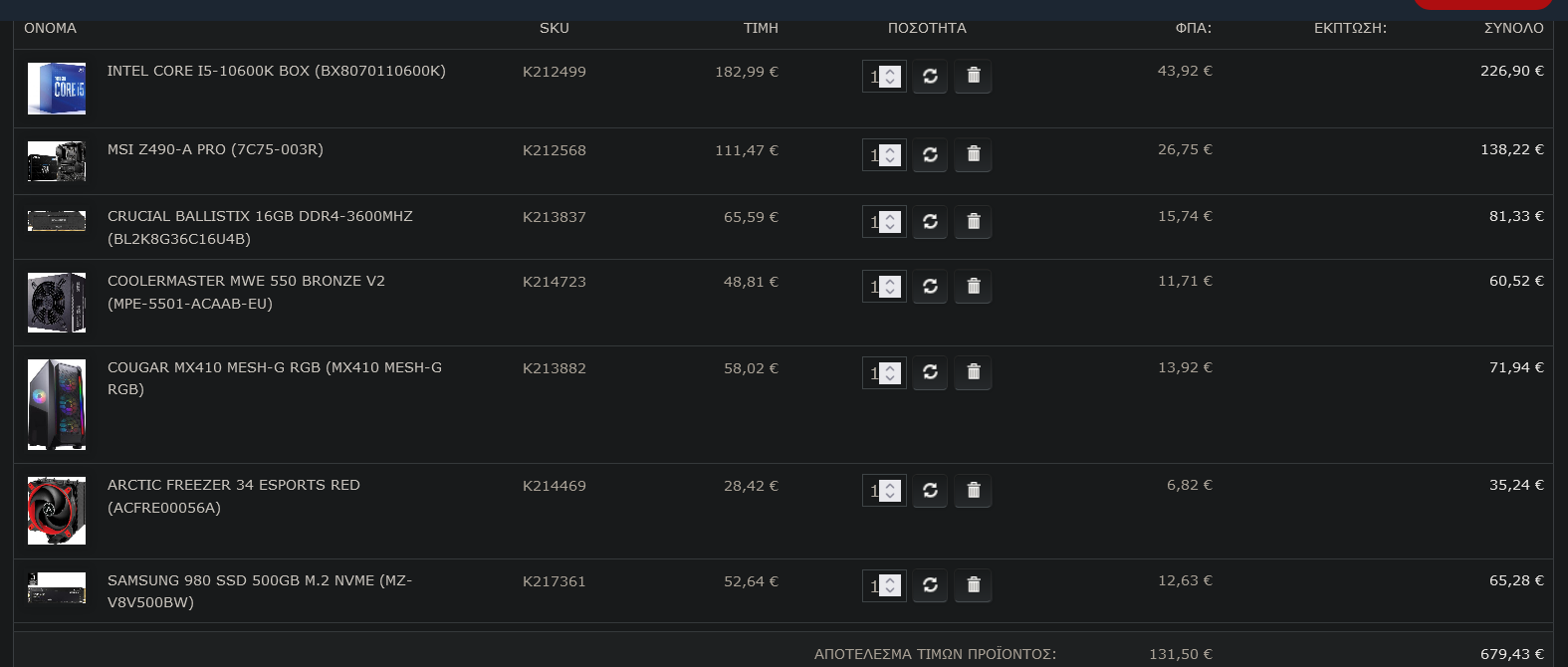Select SKU K212568

tap(555, 150)
